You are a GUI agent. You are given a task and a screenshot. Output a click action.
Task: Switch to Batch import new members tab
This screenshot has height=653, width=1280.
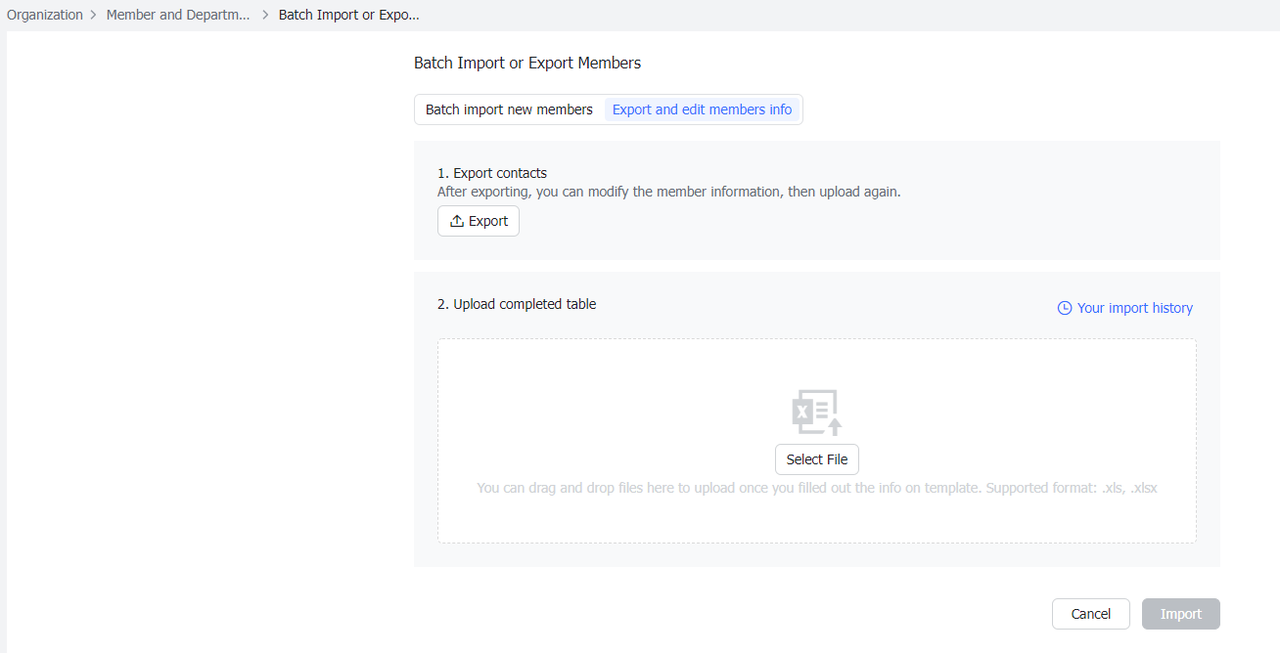tap(509, 110)
